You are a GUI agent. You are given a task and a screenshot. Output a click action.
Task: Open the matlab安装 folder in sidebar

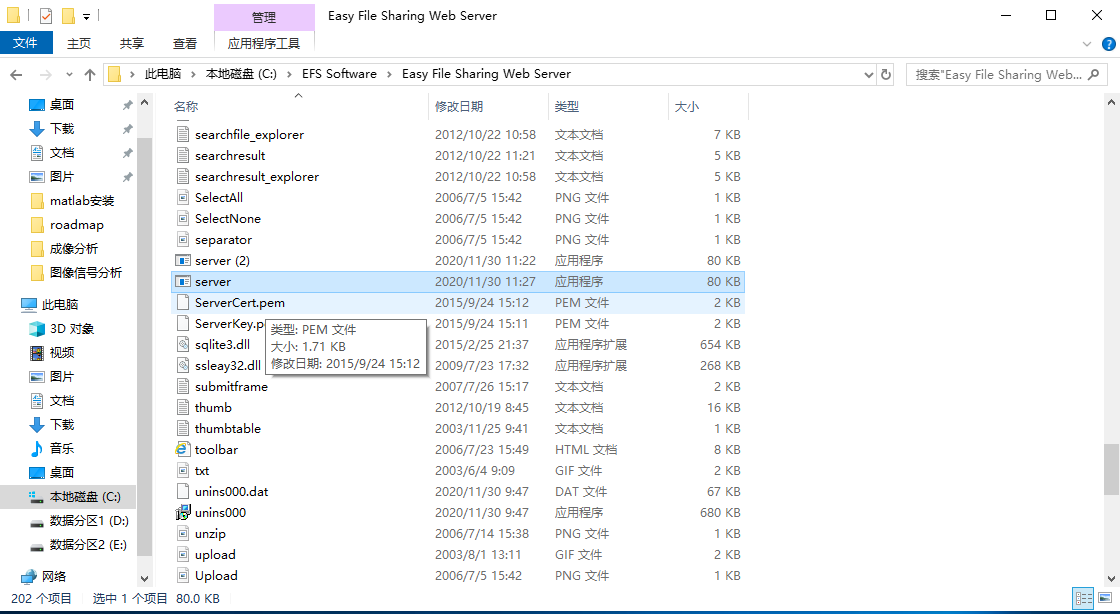point(81,201)
